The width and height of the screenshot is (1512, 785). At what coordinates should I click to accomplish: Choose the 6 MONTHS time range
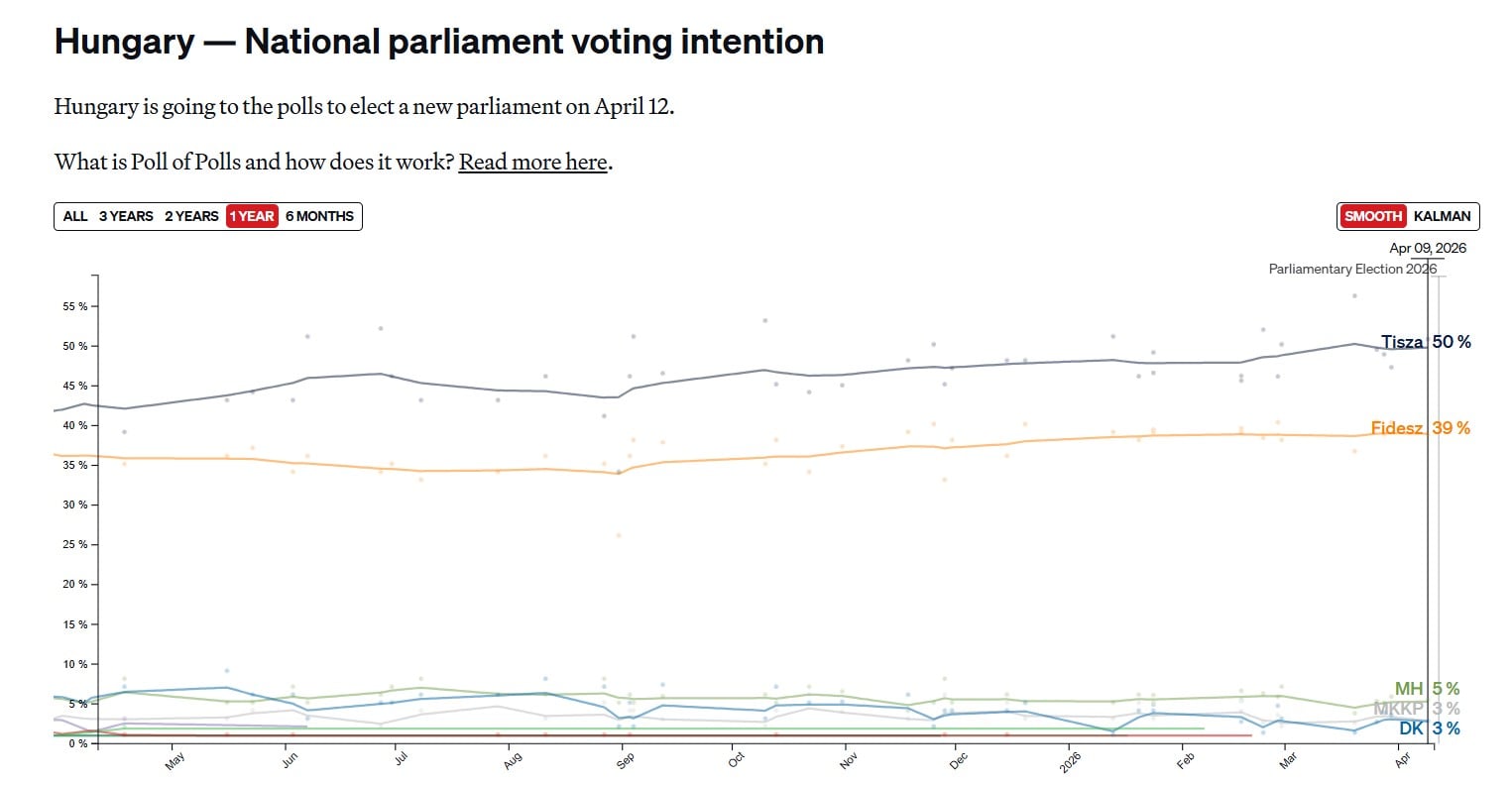click(319, 216)
